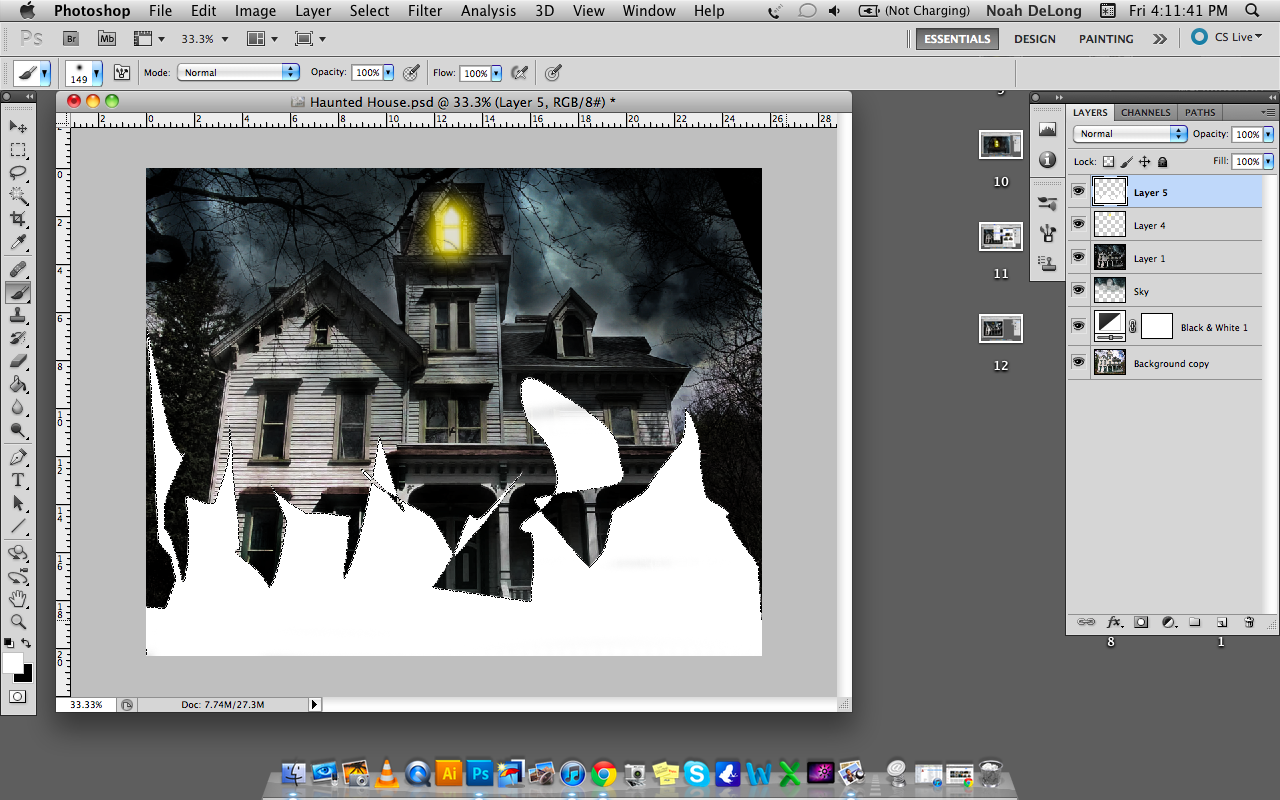Select the Dodge tool

coord(18,430)
